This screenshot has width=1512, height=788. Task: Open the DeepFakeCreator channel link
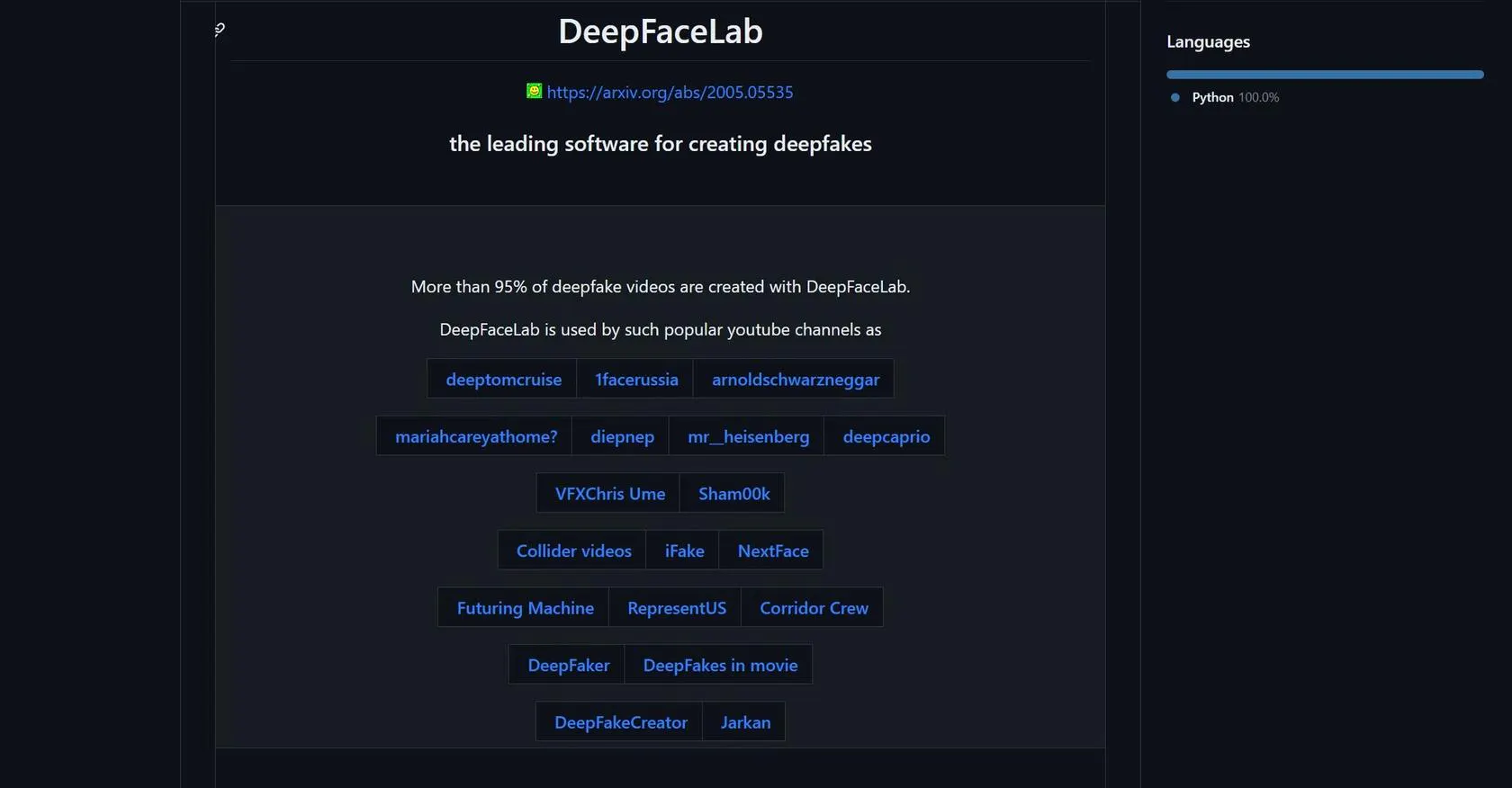[621, 722]
